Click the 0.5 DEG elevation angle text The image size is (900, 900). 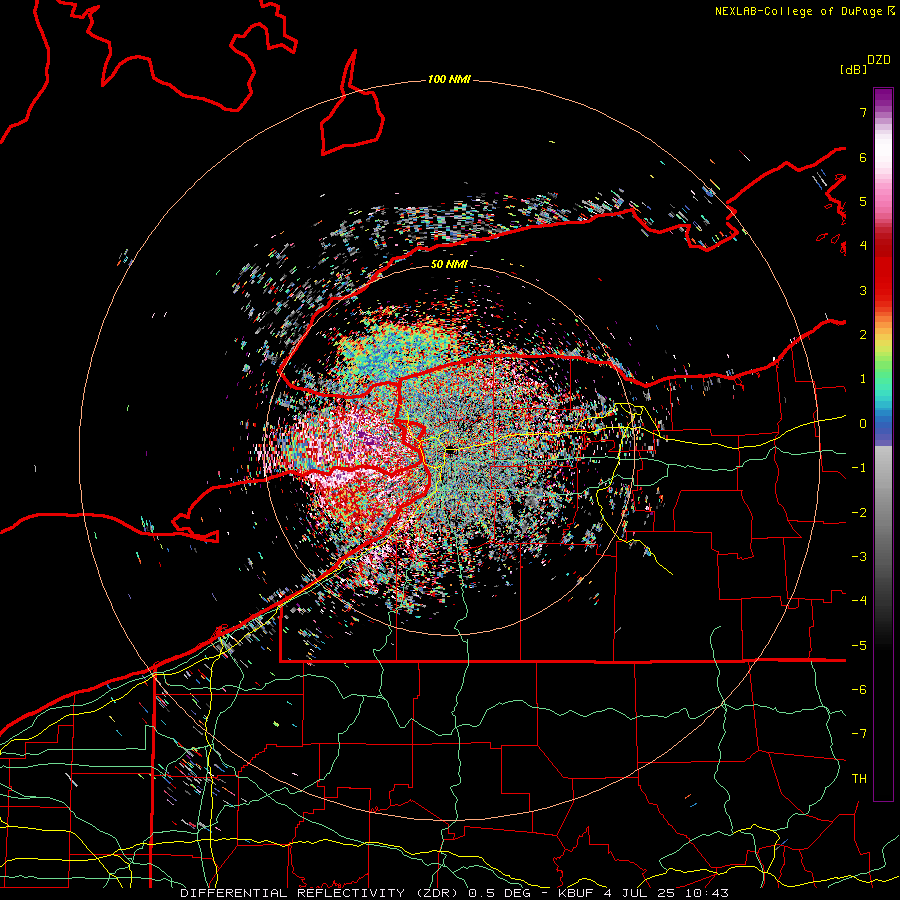499,893
